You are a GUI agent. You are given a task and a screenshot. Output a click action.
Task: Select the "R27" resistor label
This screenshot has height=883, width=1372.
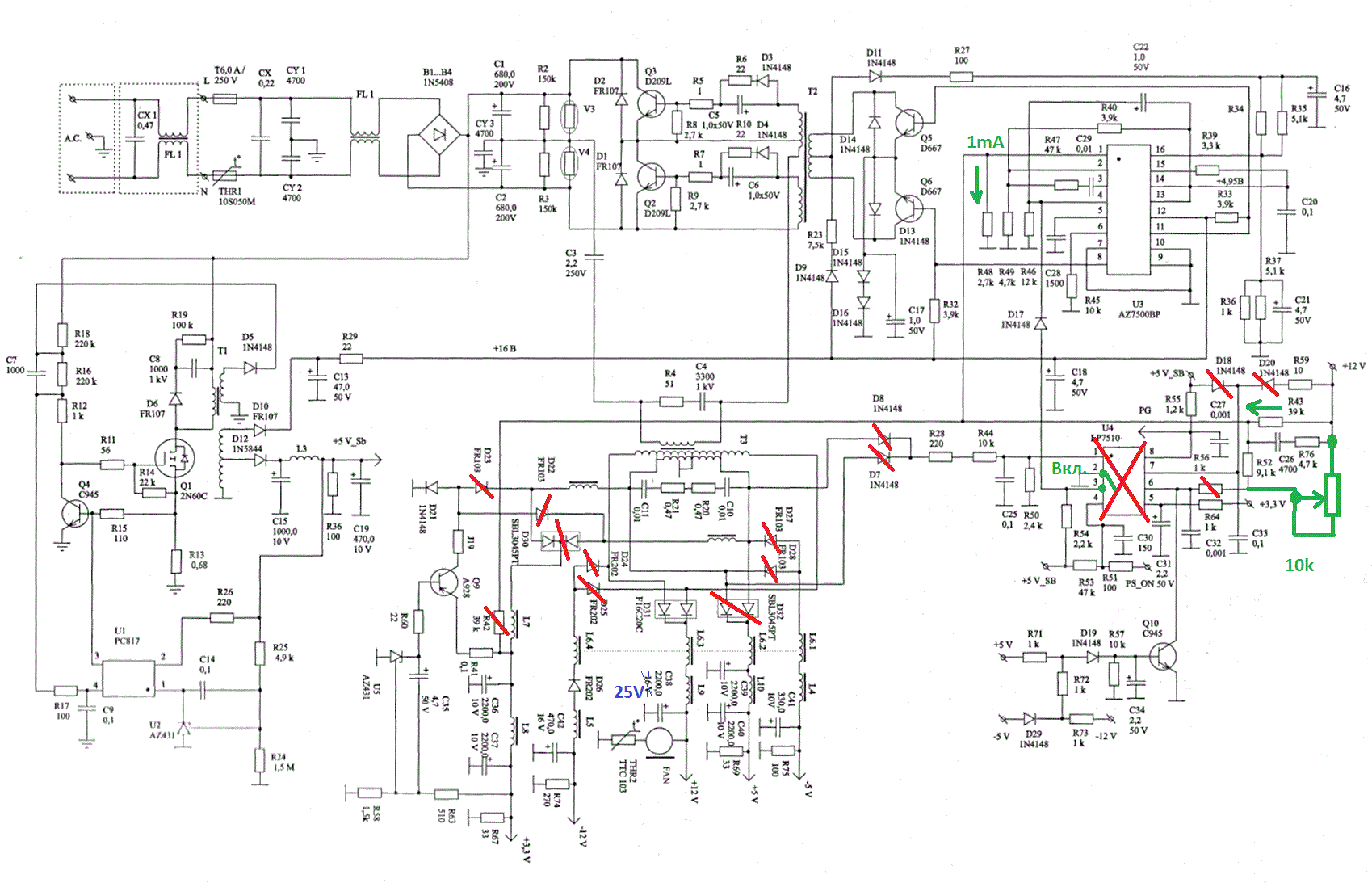[962, 50]
